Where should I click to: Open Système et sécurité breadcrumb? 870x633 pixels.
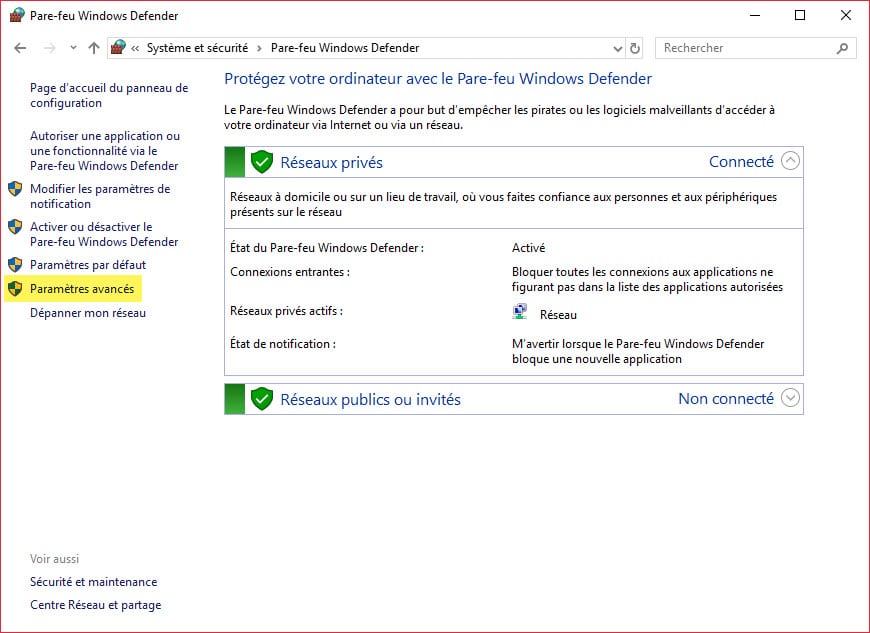coord(197,48)
